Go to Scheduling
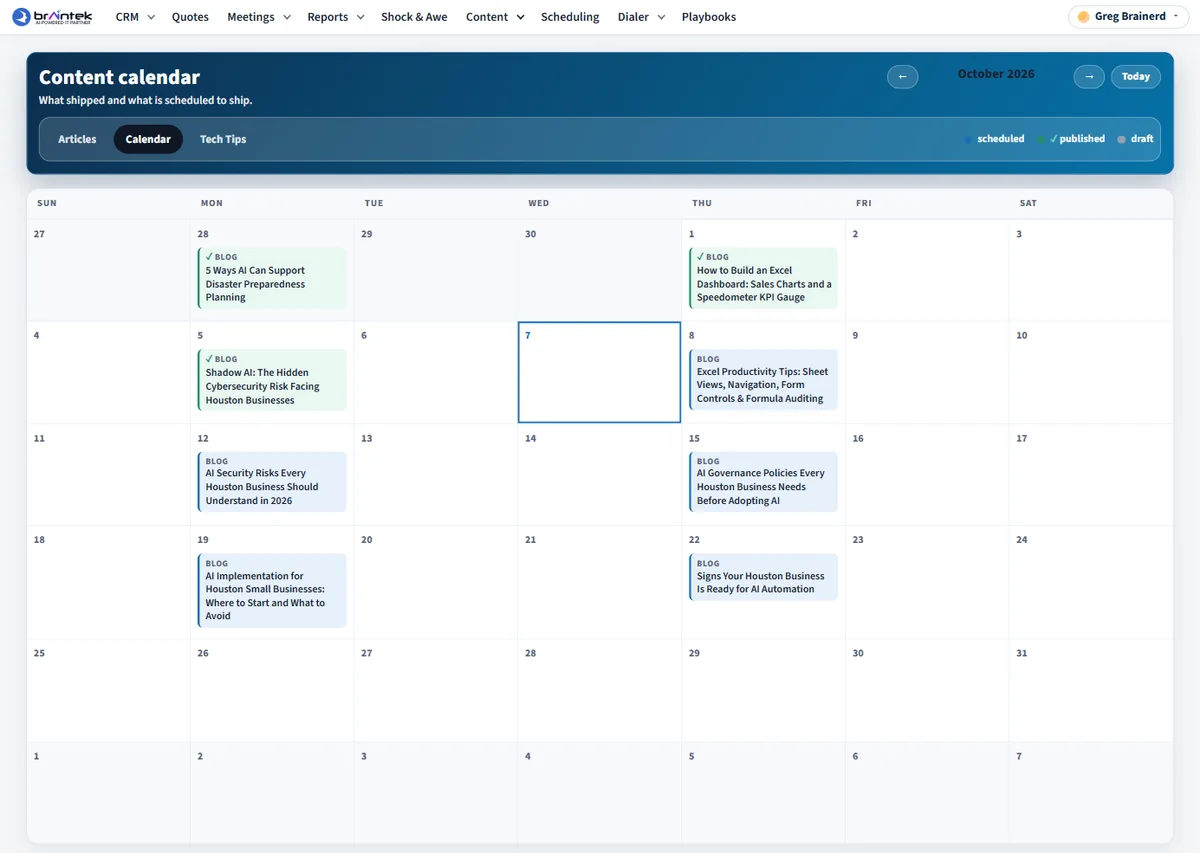This screenshot has width=1200, height=853. [x=570, y=17]
